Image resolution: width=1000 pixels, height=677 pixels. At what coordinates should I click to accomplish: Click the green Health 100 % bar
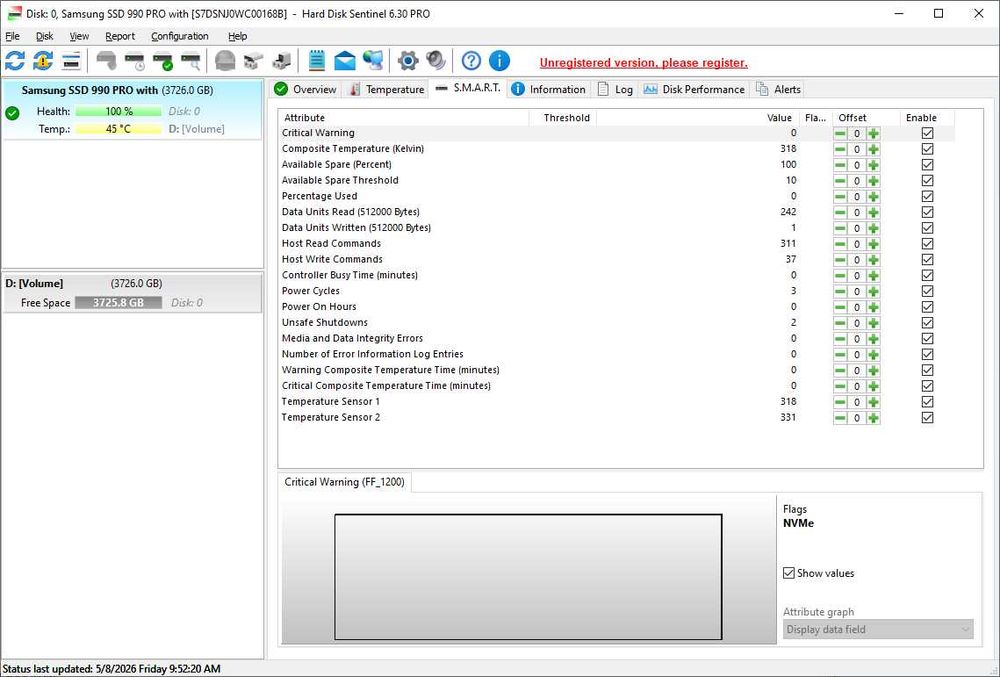click(x=118, y=111)
